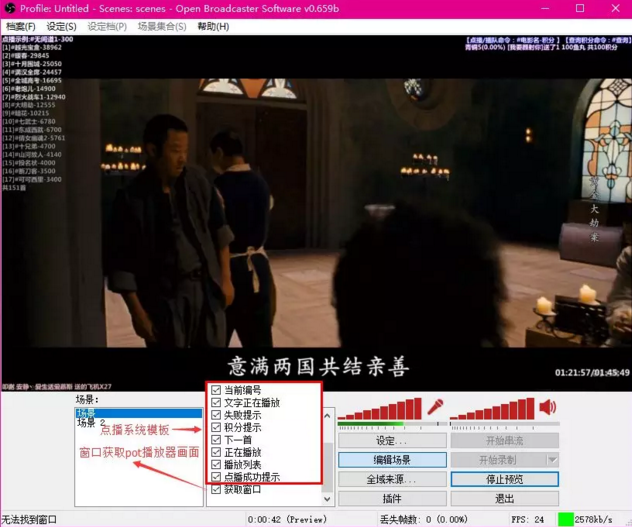Mute the microphone icon

pyautogui.click(x=435, y=406)
